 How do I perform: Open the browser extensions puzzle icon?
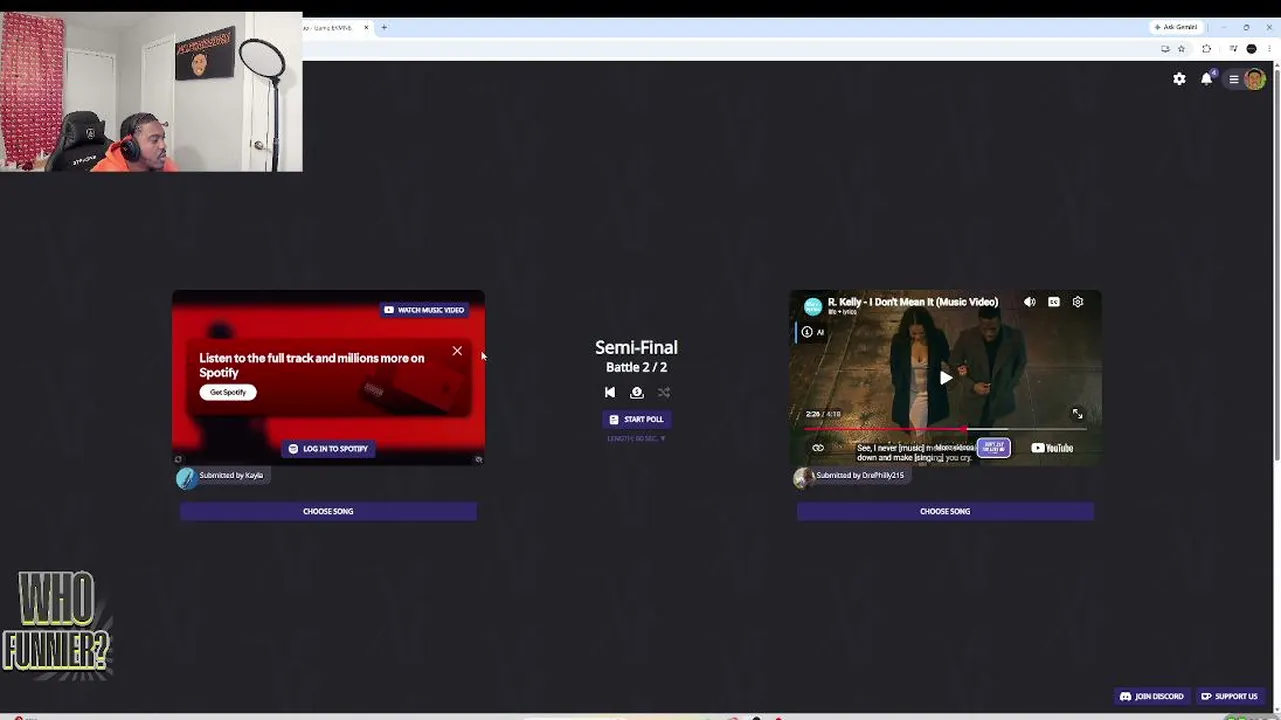(1206, 48)
